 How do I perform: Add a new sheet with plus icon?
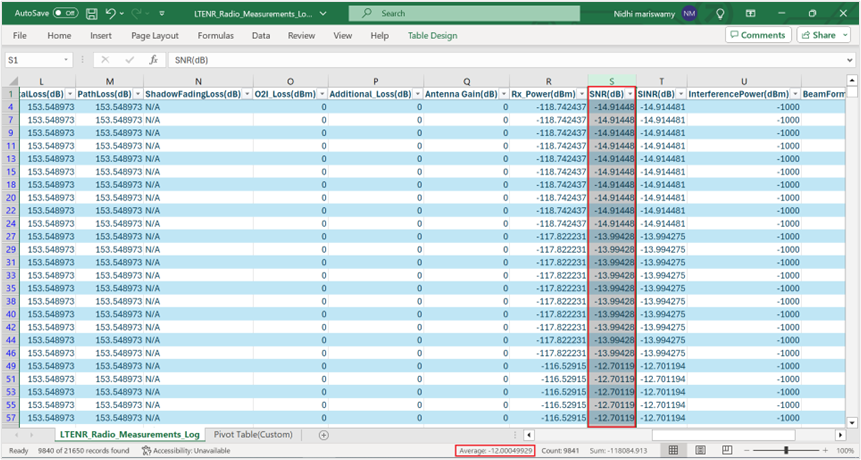coord(323,435)
